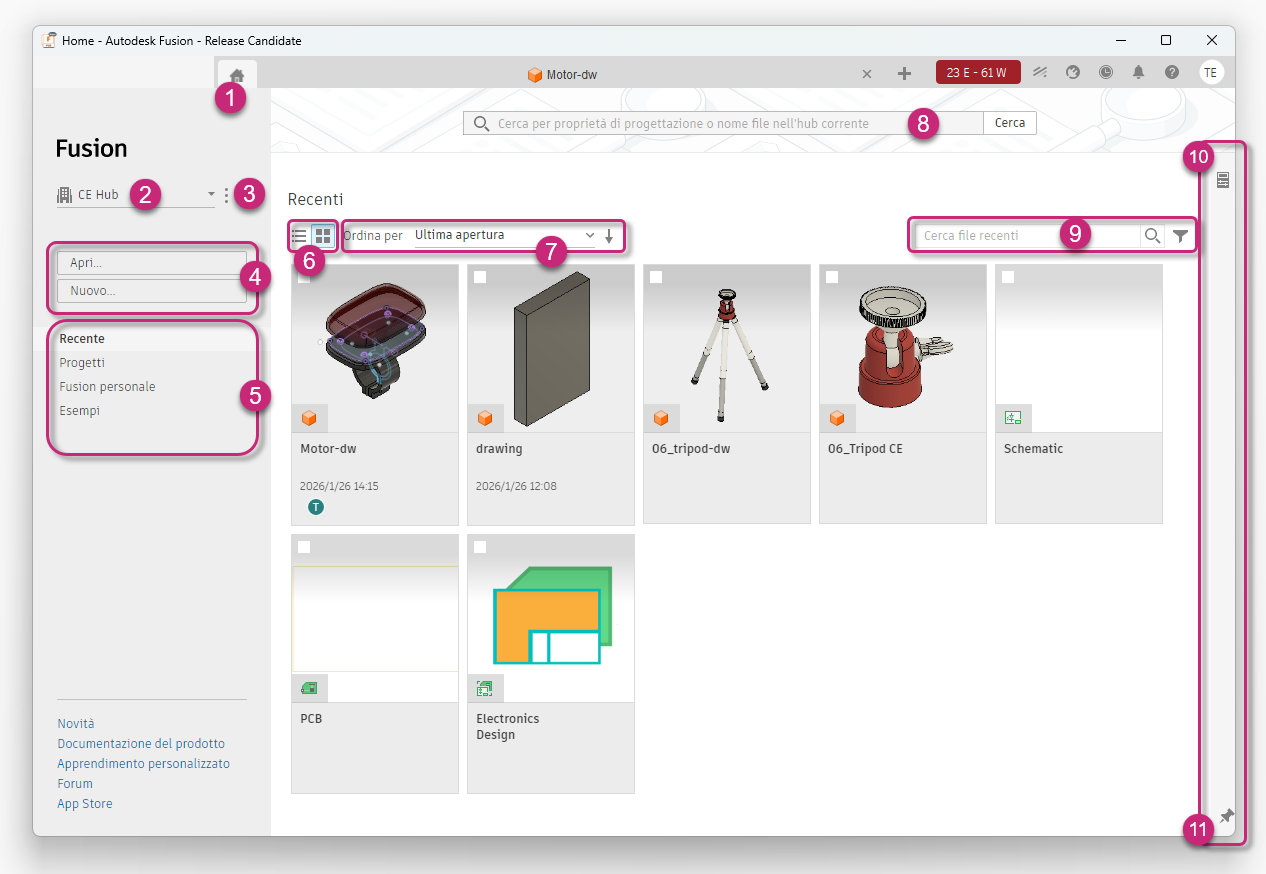Open the 06_Tripod CE thumbnail

click(x=903, y=348)
